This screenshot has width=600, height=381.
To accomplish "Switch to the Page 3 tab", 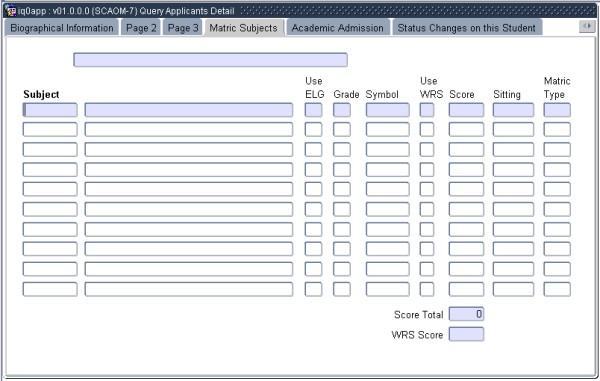I will point(183,28).
